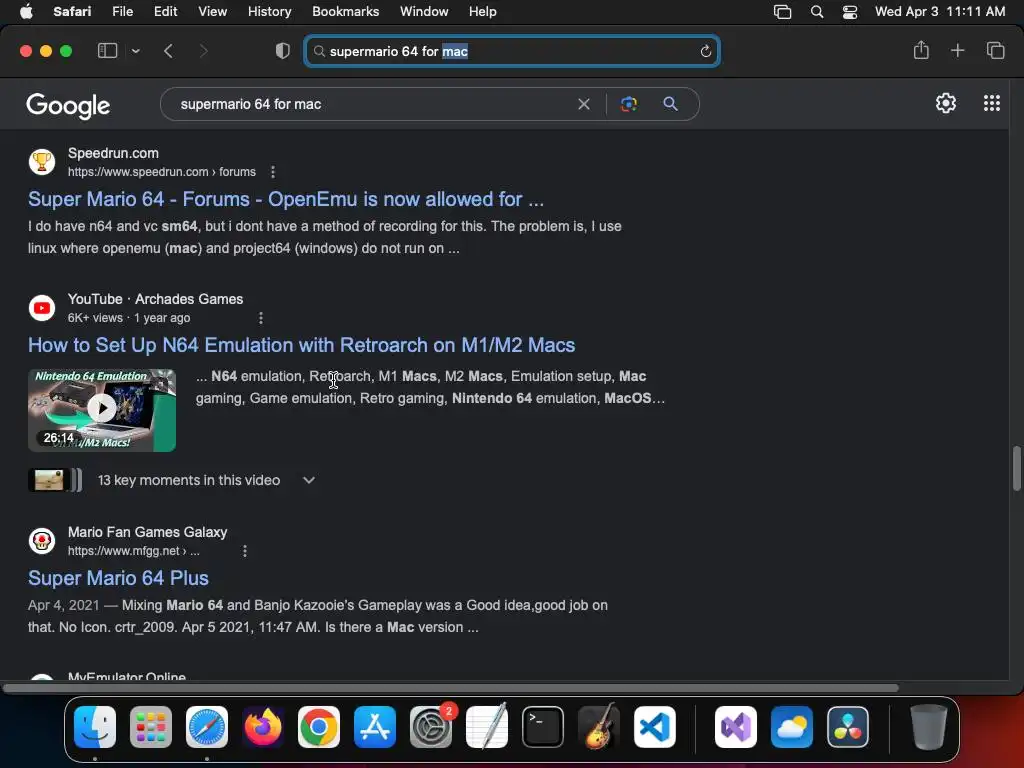Viewport: 1024px width, 768px height.
Task: Click the Google logo
Action: (68, 105)
